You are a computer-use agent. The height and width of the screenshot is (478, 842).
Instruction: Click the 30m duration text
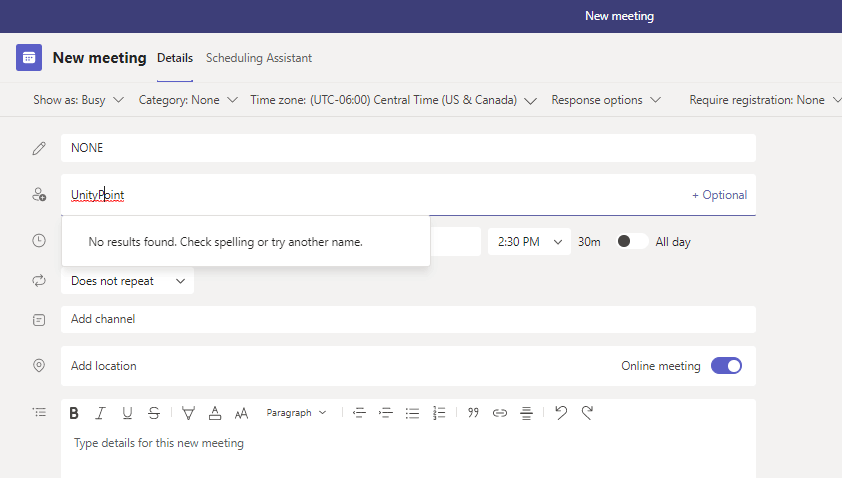(x=589, y=242)
